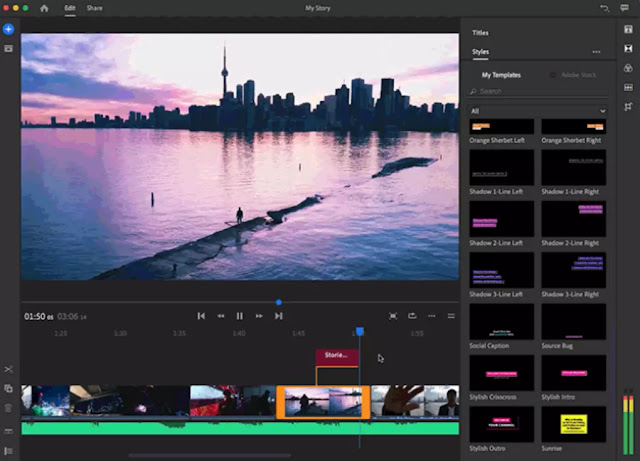640x461 pixels.
Task: Skip to next edit point
Action: pos(279,316)
